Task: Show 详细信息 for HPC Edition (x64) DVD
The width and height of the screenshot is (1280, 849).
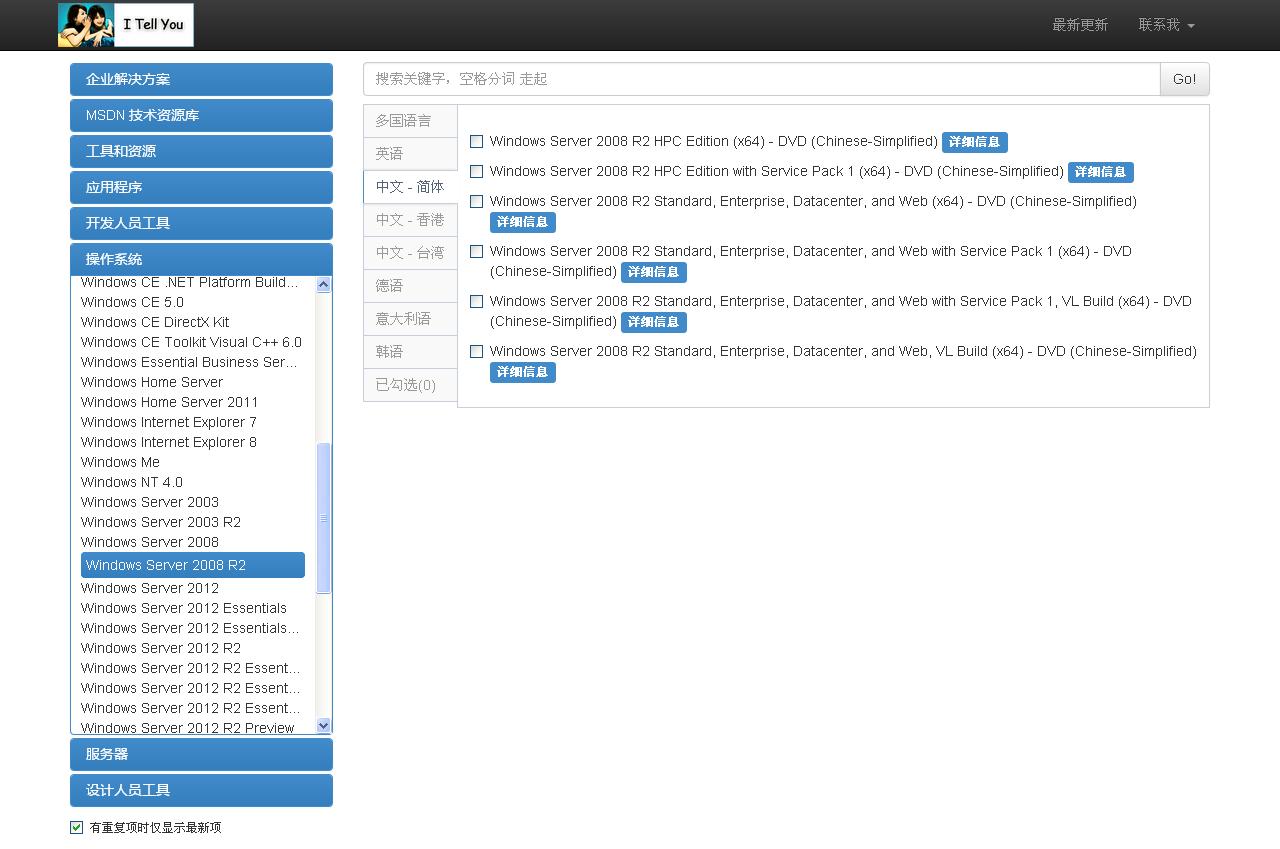Action: 974,142
